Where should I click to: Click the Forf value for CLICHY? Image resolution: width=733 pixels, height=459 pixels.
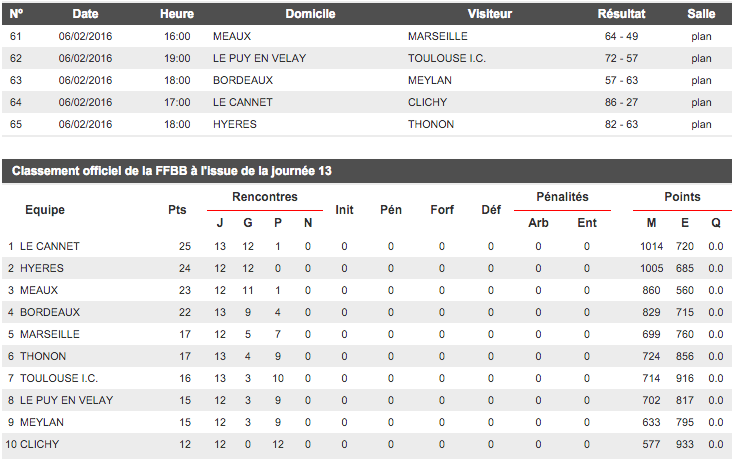442,444
